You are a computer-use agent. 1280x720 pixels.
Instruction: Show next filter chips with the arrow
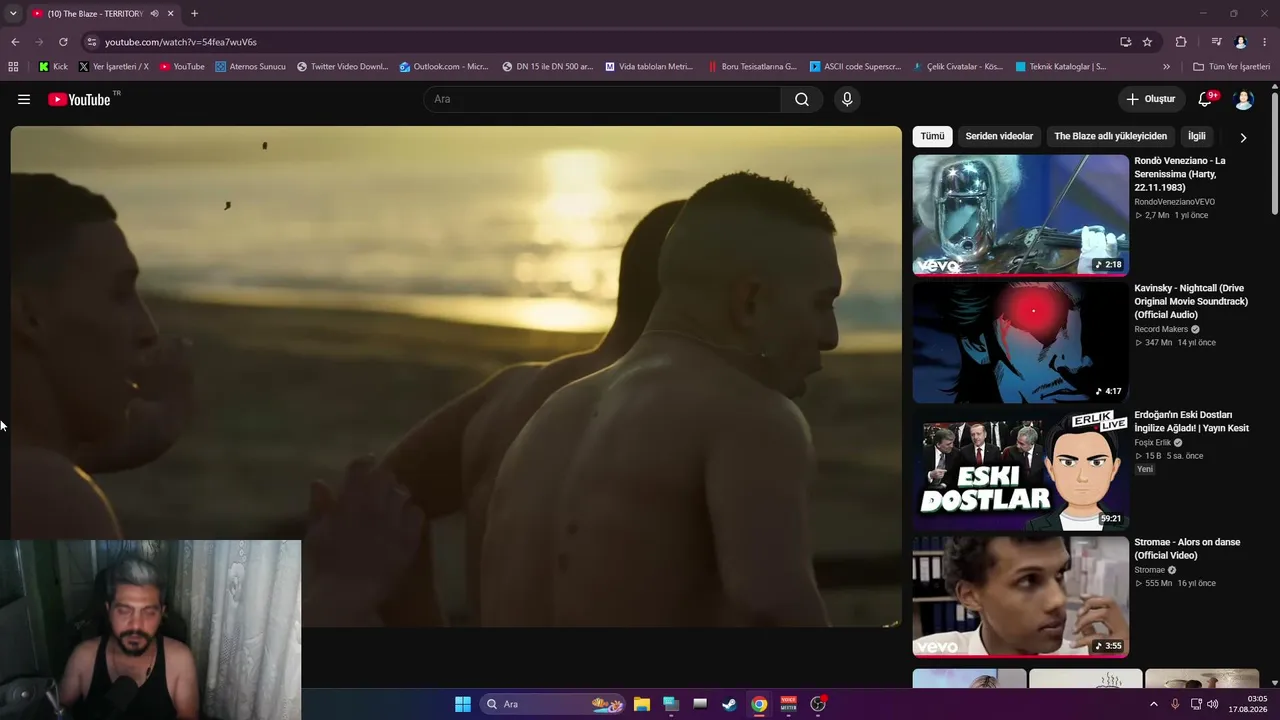point(1243,137)
